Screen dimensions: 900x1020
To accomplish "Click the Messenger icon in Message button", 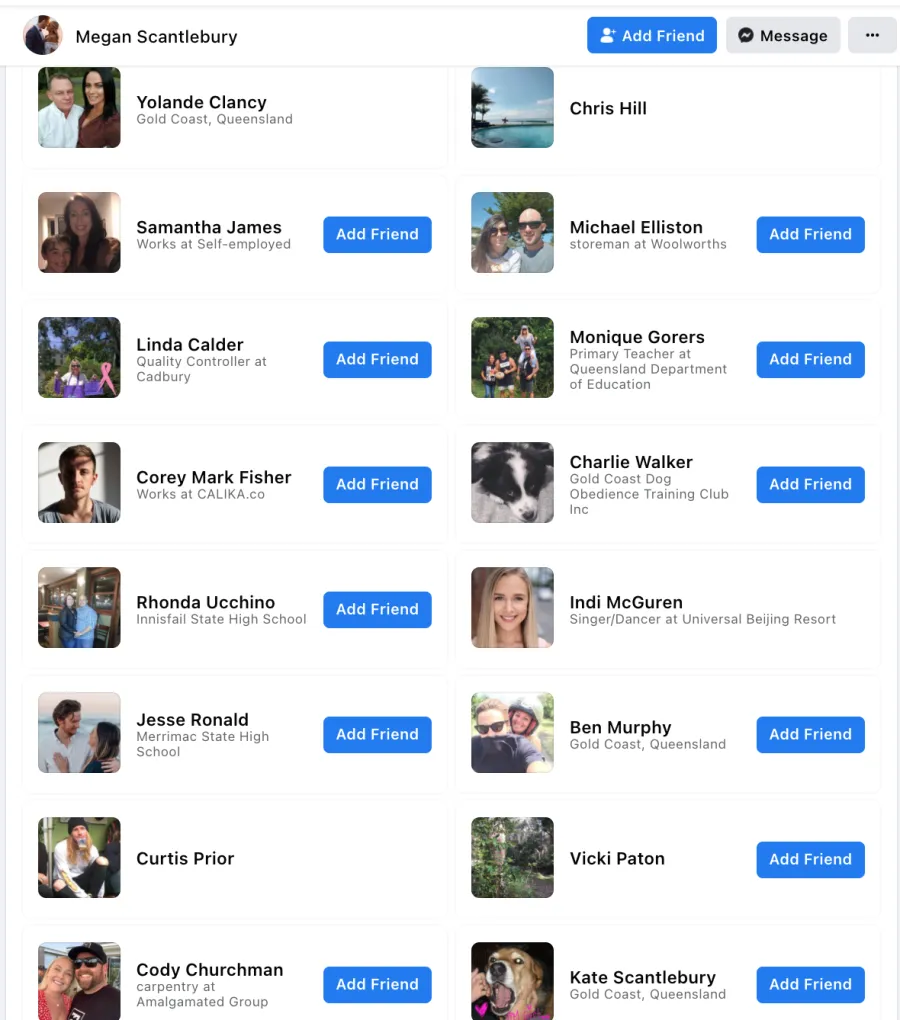I will [746, 35].
